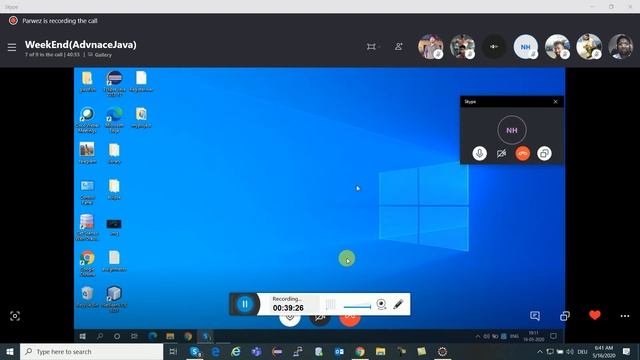This screenshot has height=360, width=640.
Task: Pause the screen recording
Action: pyautogui.click(x=245, y=304)
